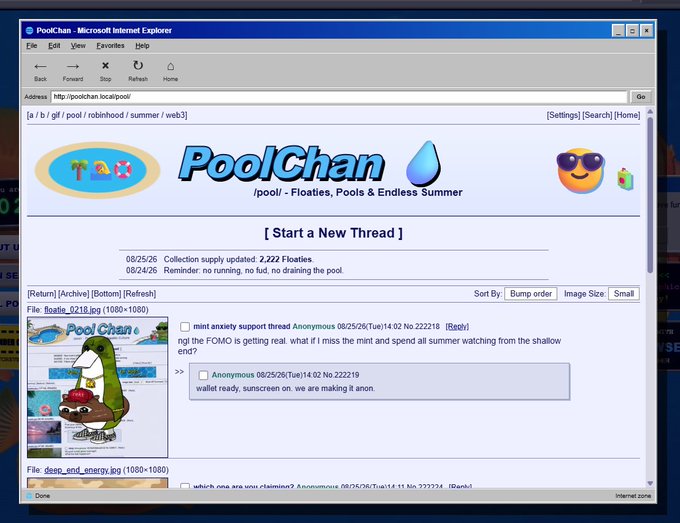Open the View menu
The width and height of the screenshot is (680, 523).
78,46
